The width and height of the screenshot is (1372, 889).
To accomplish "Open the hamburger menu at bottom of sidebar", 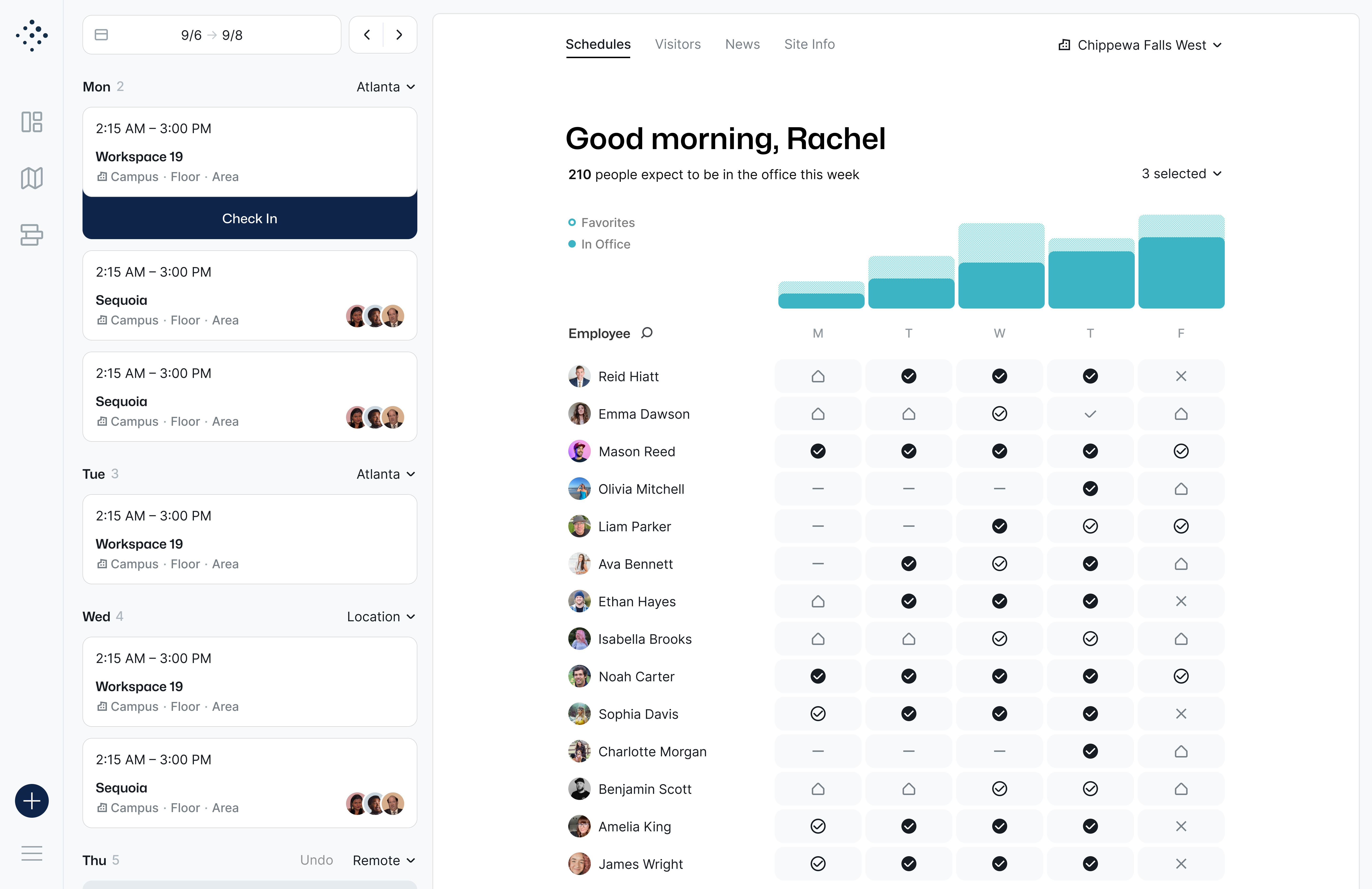I will click(x=32, y=853).
